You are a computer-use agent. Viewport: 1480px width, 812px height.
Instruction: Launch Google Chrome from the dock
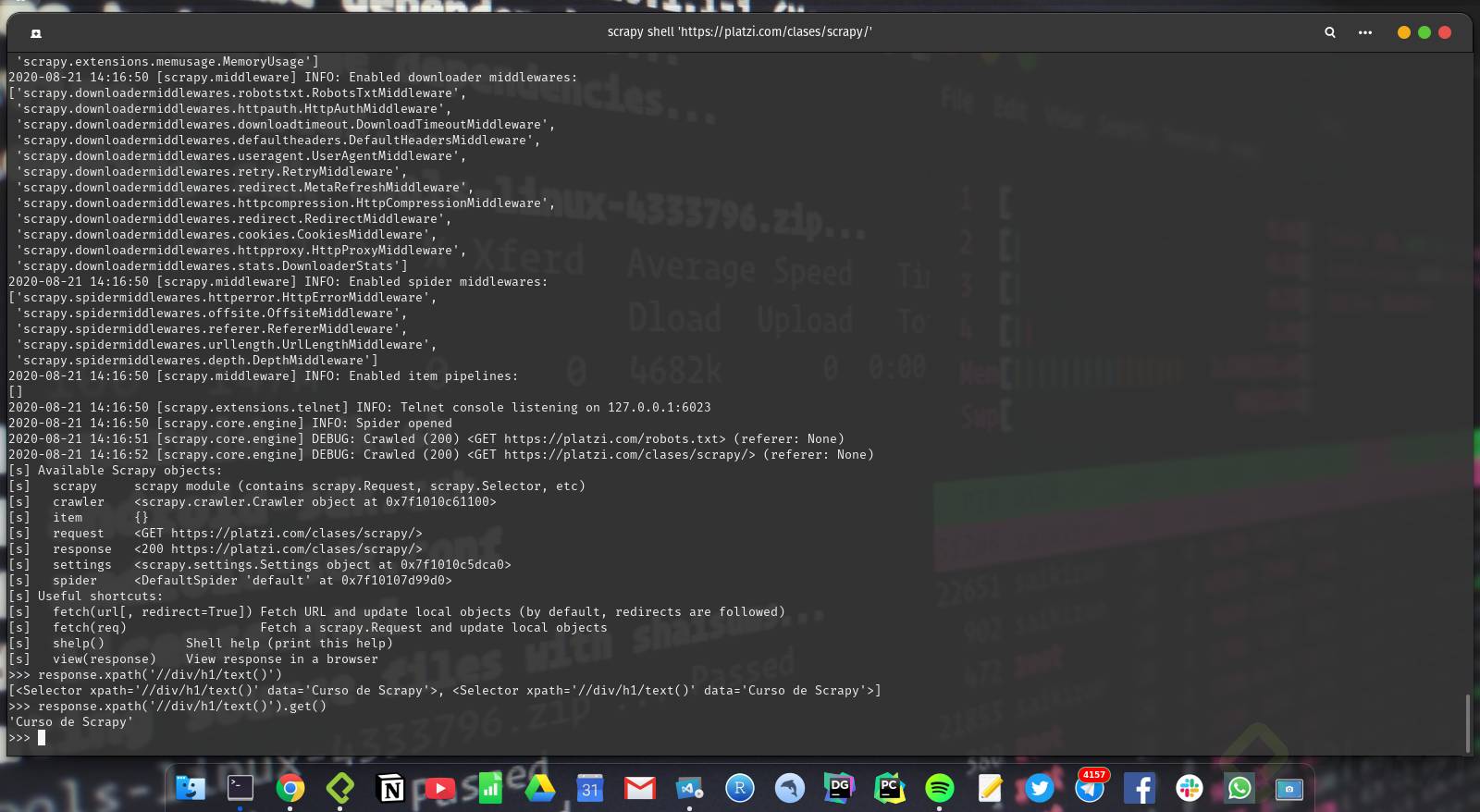coord(290,788)
